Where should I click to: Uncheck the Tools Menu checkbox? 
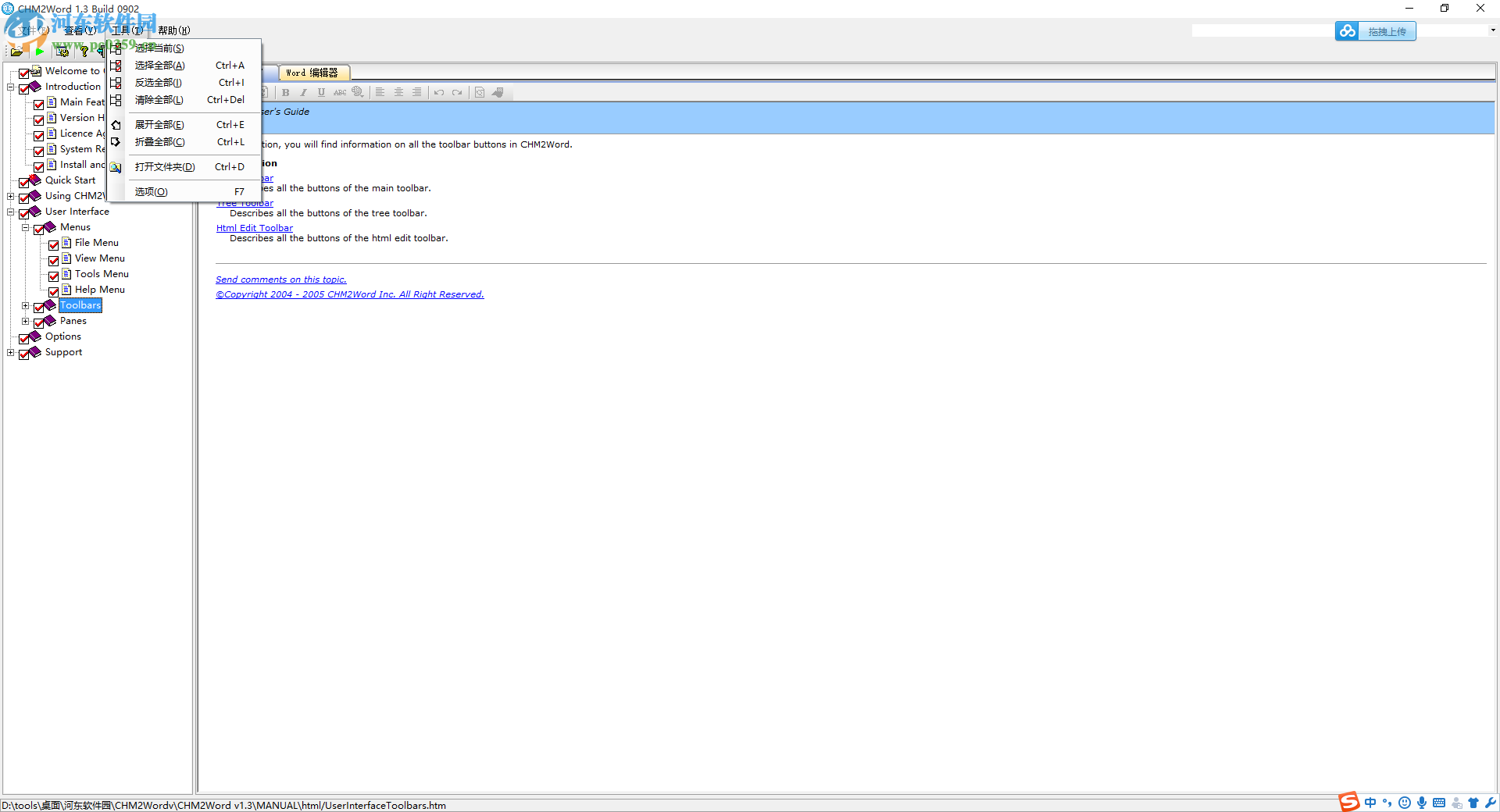click(54, 275)
